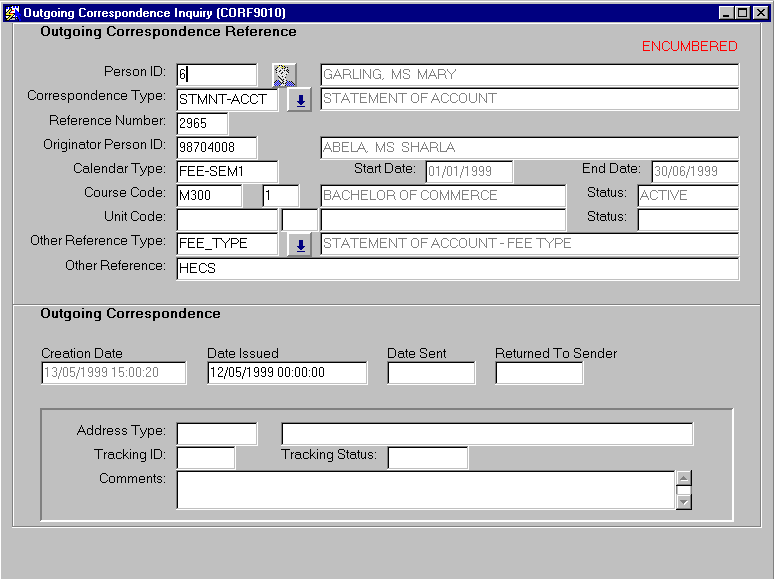Click the application icon in title bar
Viewport: 774px width, 579px height.
pyautogui.click(x=11, y=12)
